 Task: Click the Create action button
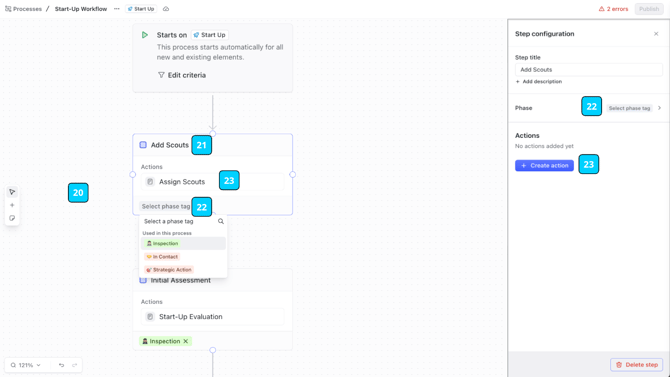[544, 165]
